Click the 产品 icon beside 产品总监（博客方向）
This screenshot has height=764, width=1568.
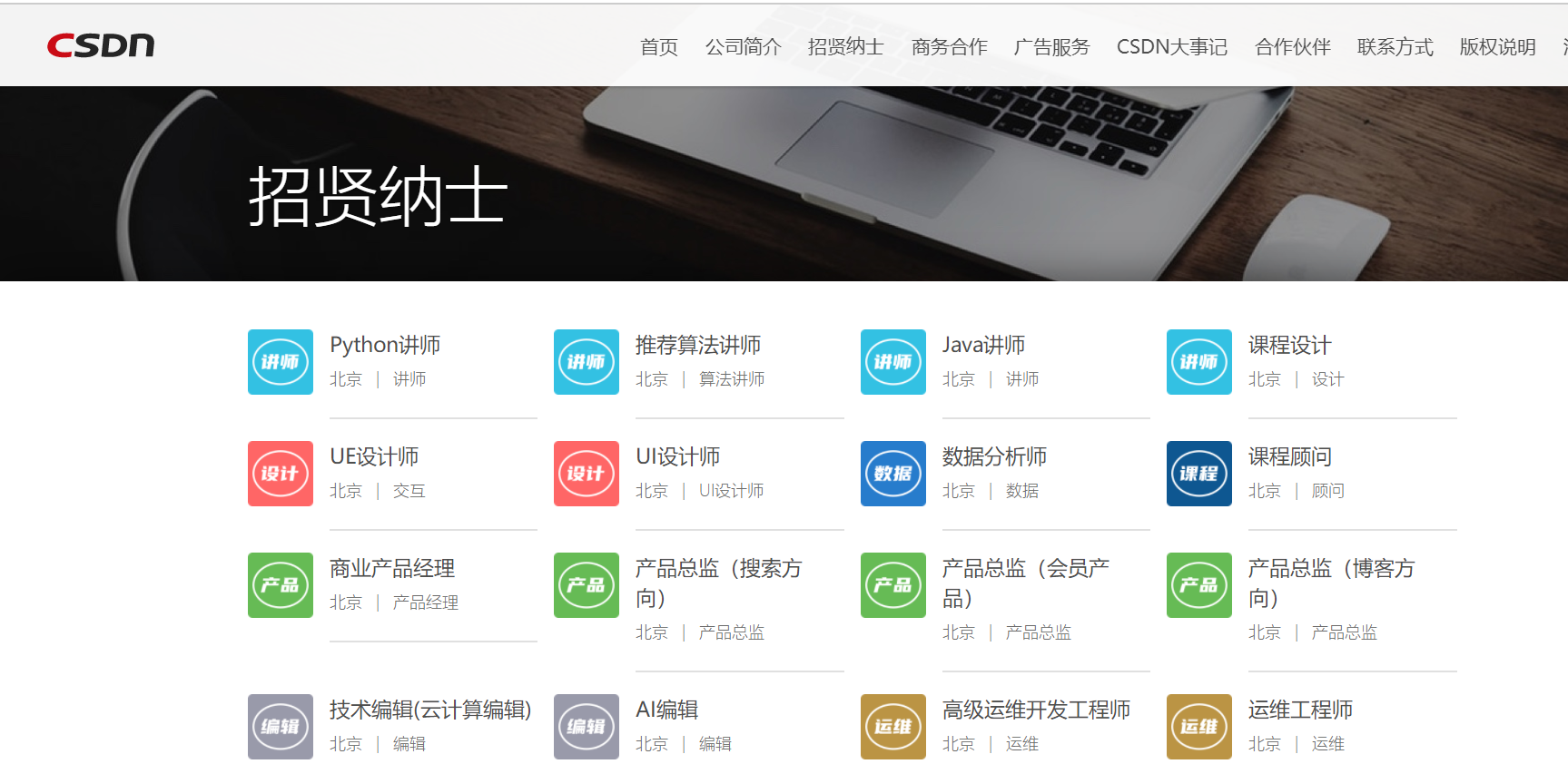pos(1199,585)
